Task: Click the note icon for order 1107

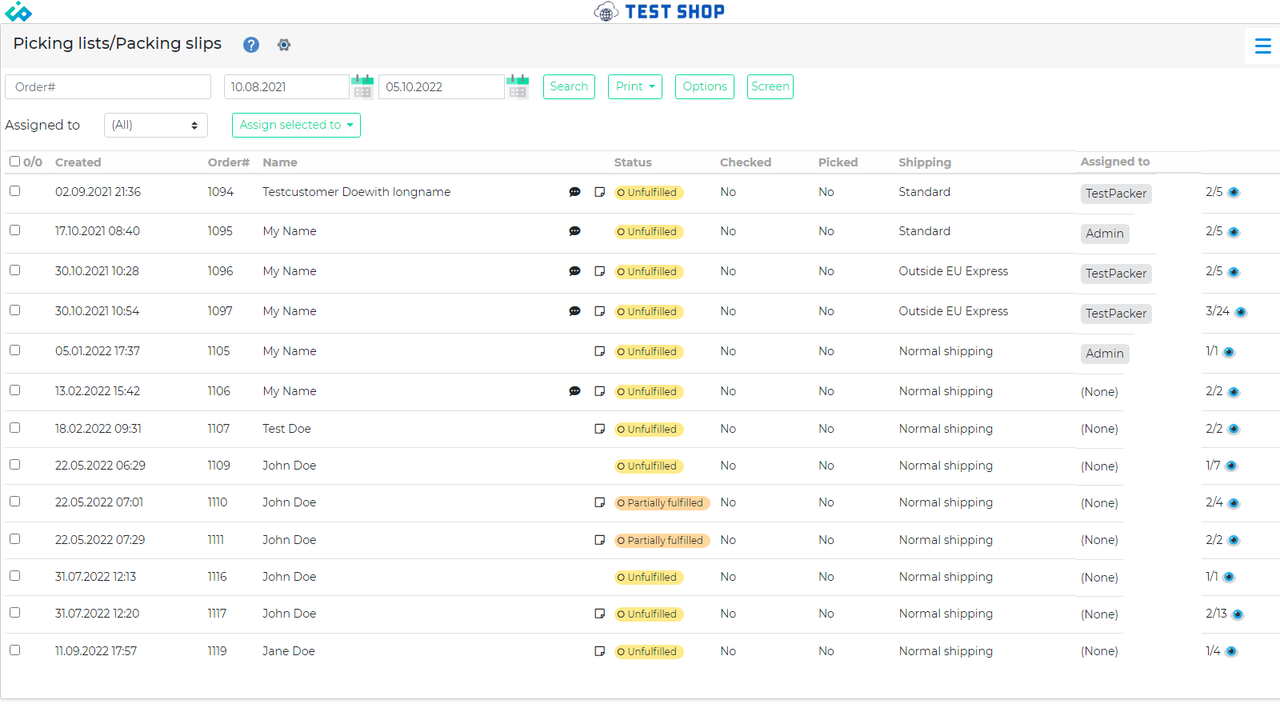Action: 599,428
